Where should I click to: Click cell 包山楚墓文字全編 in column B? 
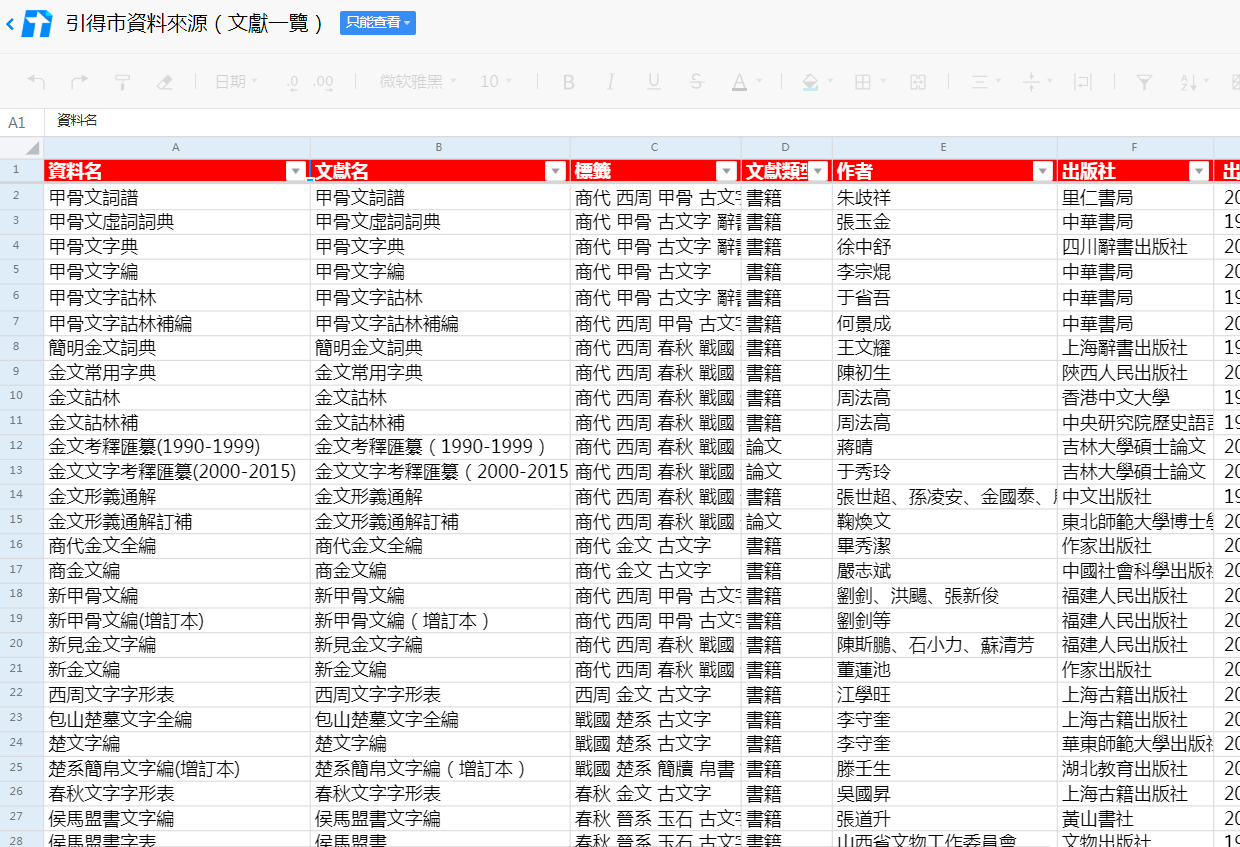point(440,719)
